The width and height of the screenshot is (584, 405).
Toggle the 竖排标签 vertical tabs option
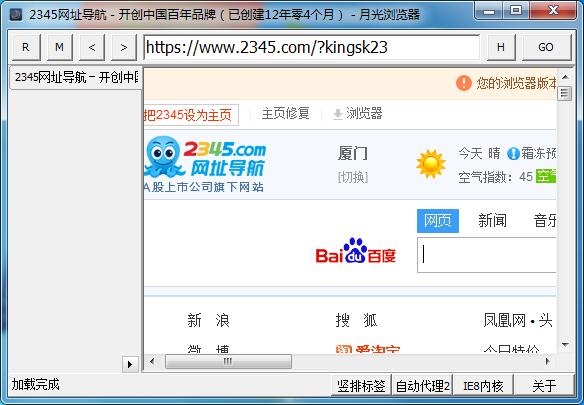point(361,386)
